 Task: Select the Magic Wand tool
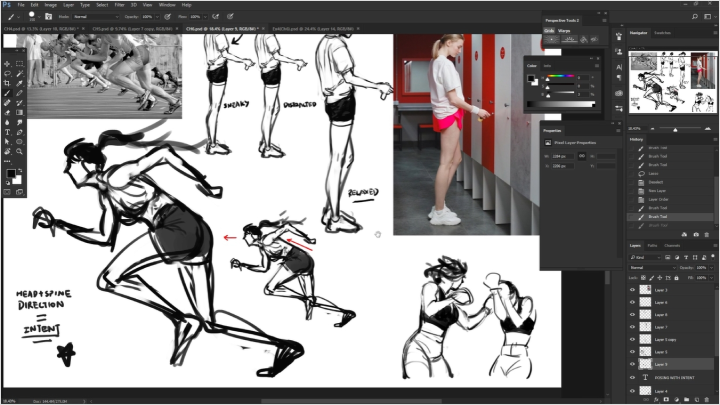(19, 73)
